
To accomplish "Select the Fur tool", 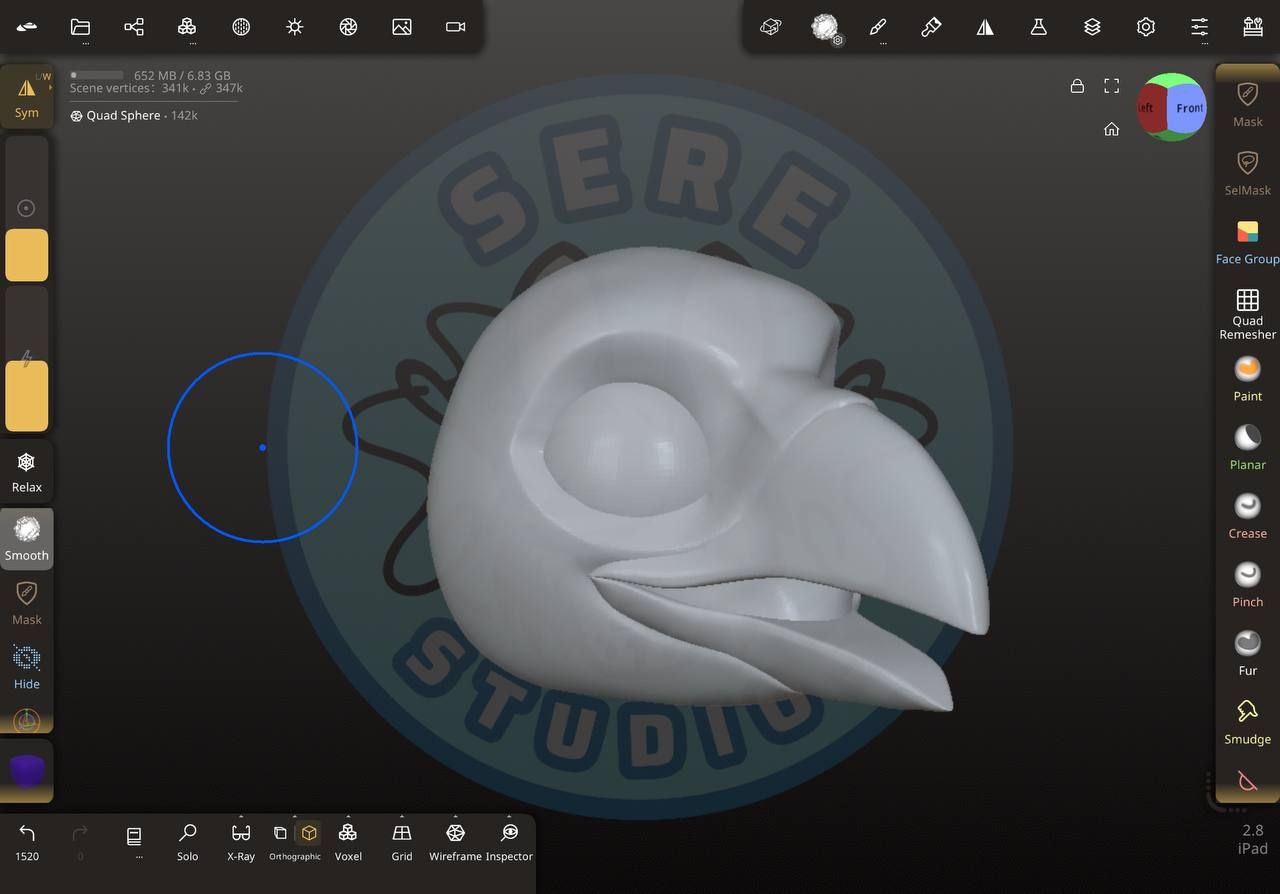I will point(1247,652).
